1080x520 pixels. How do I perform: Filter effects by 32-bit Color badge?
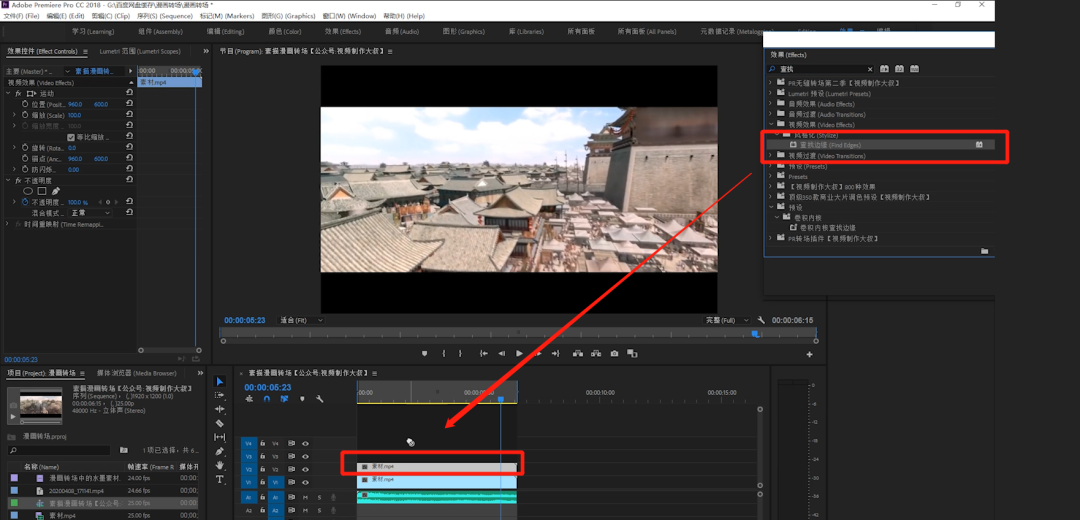coord(900,69)
